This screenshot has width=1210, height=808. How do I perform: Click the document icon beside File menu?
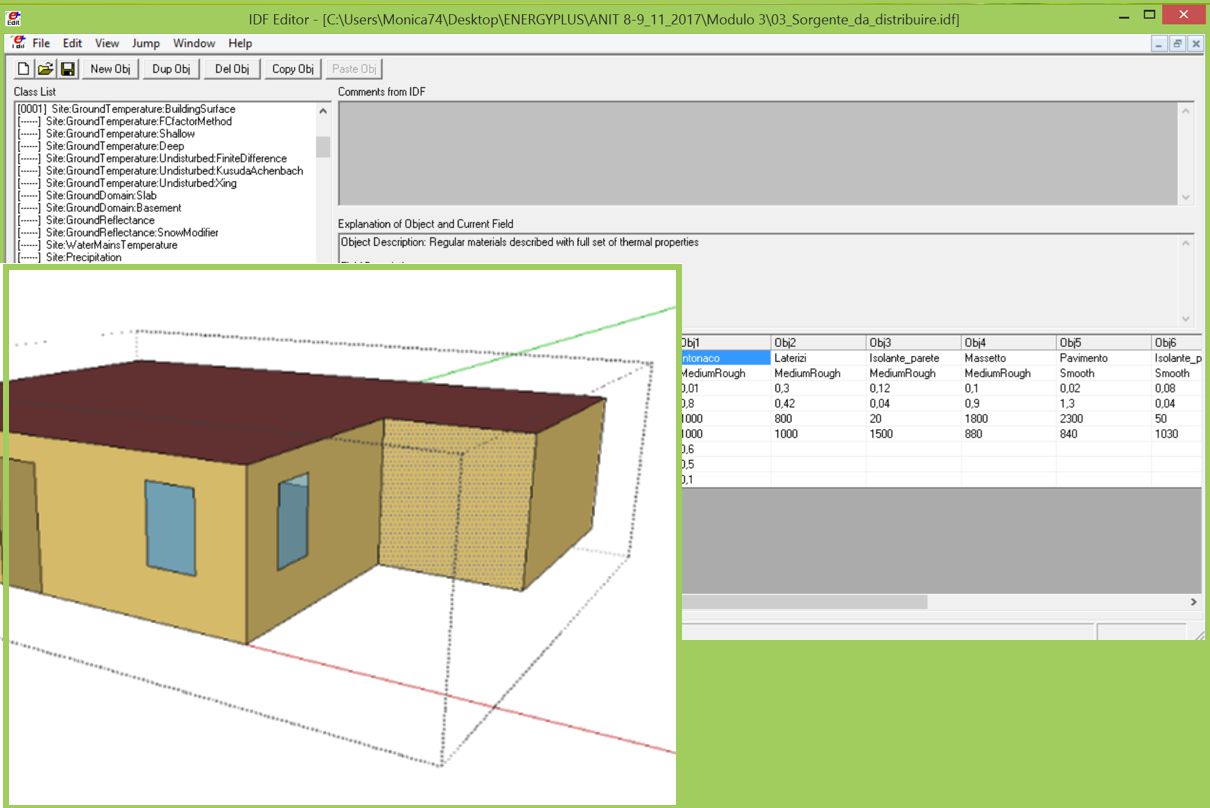tap(18, 43)
